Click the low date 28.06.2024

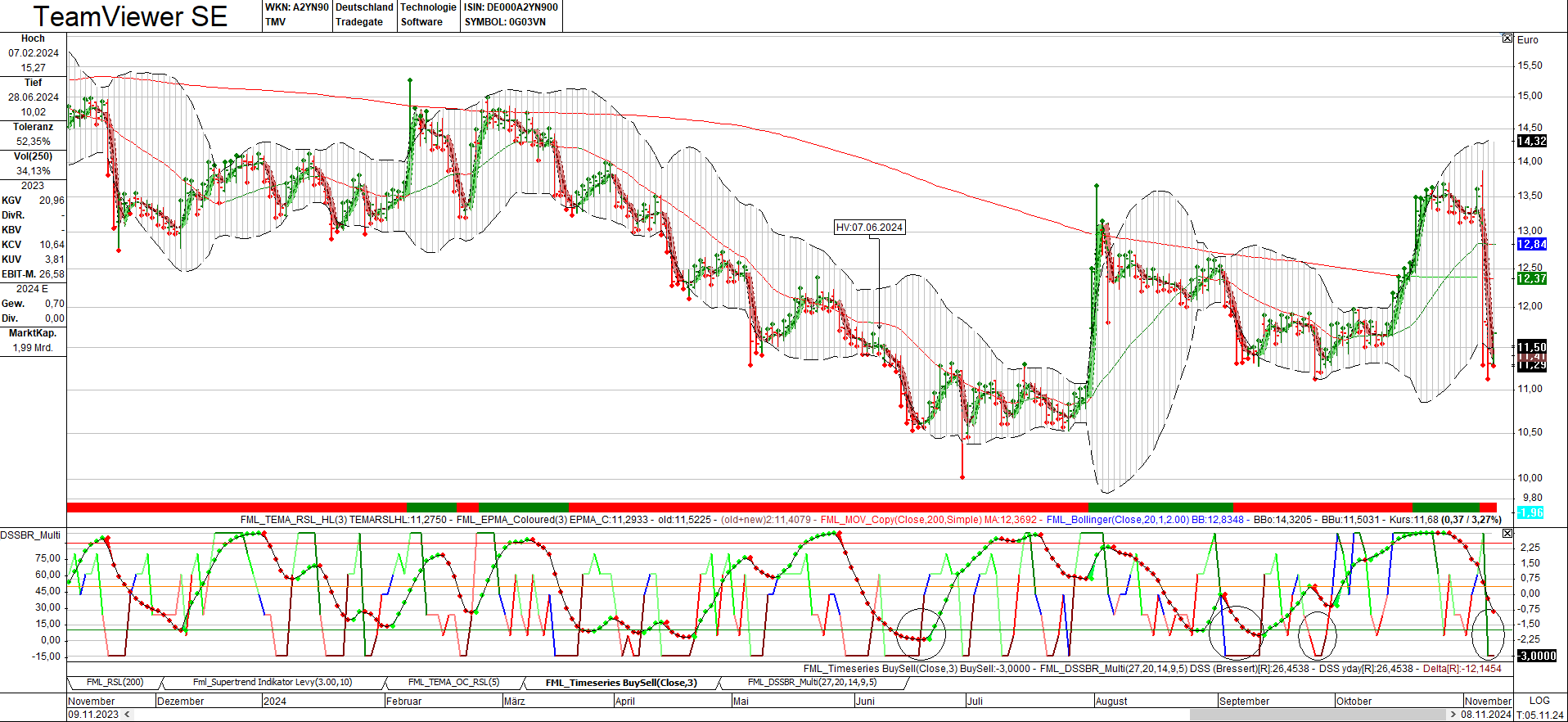click(x=34, y=97)
